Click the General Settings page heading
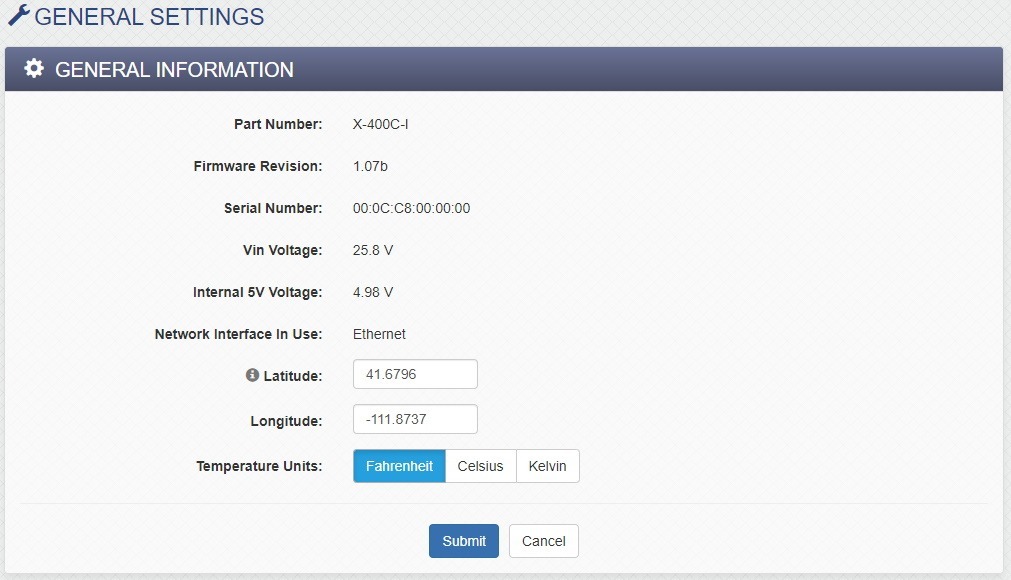This screenshot has height=580, width=1011. (x=149, y=17)
